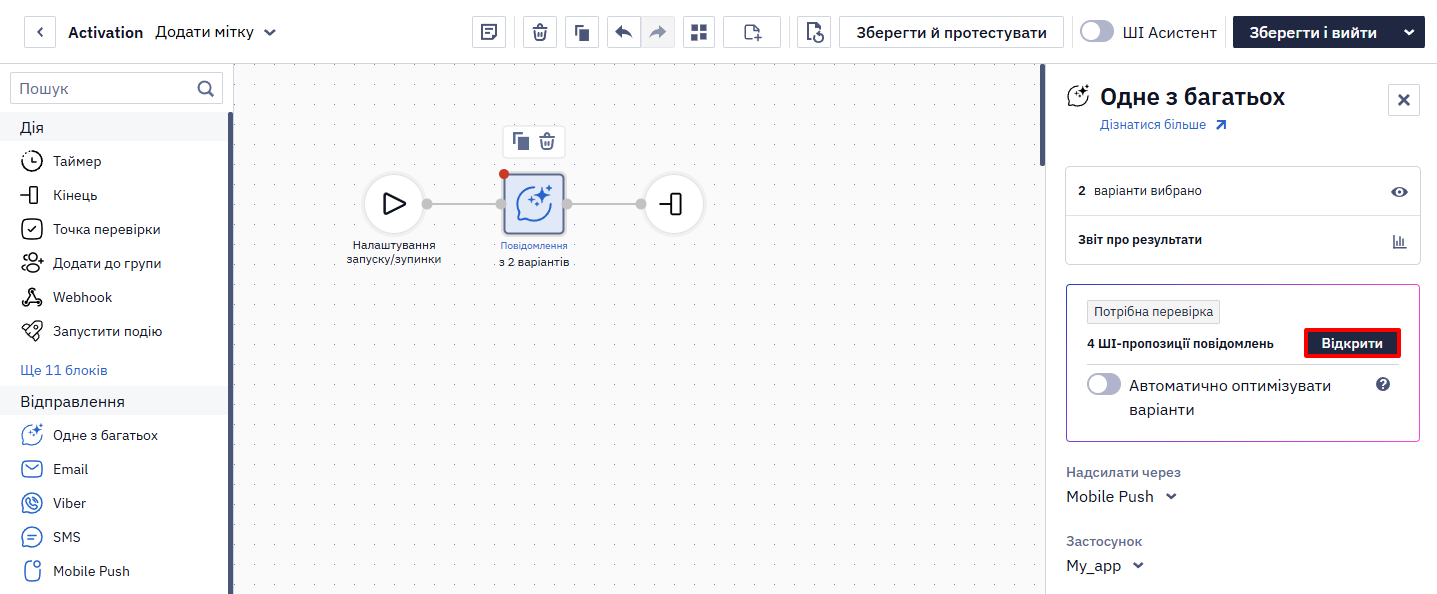This screenshot has width=1437, height=594.
Task: Select the start/stop settings node
Action: point(394,204)
